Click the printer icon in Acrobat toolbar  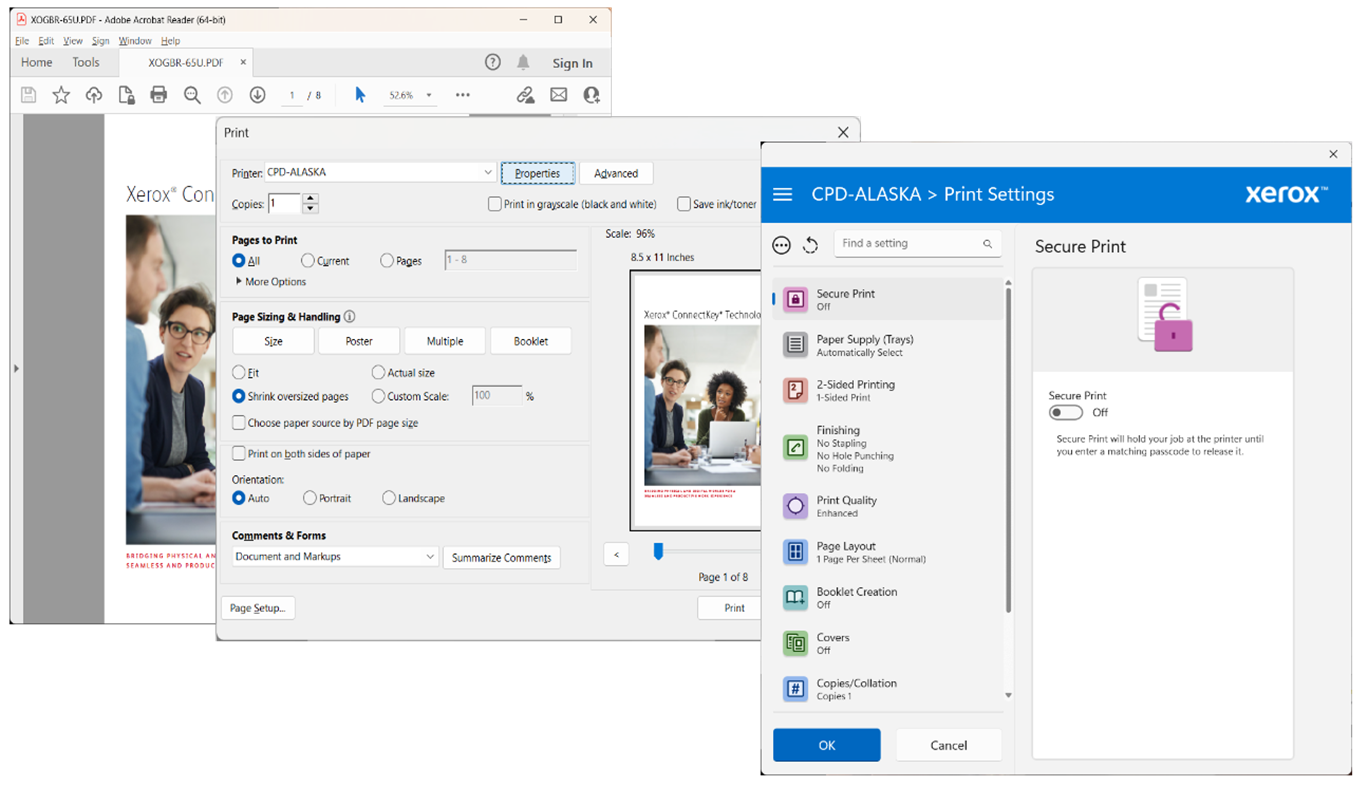[x=158, y=95]
